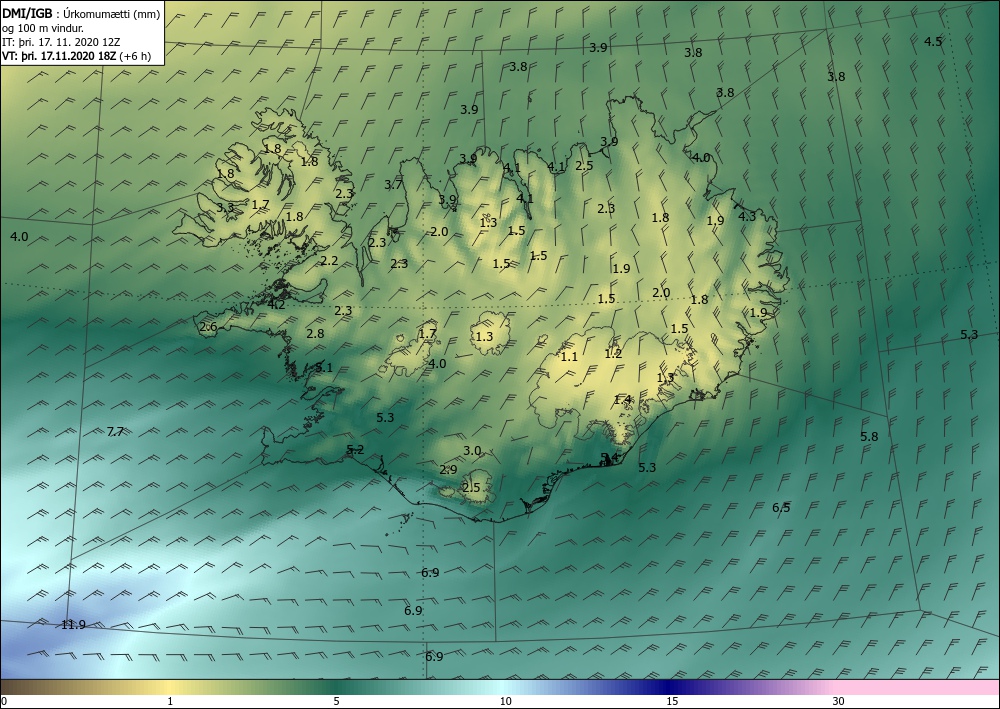This screenshot has width=1000, height=709.
Task: Click the 5.2 value on the southwest coast
Action: [355, 450]
